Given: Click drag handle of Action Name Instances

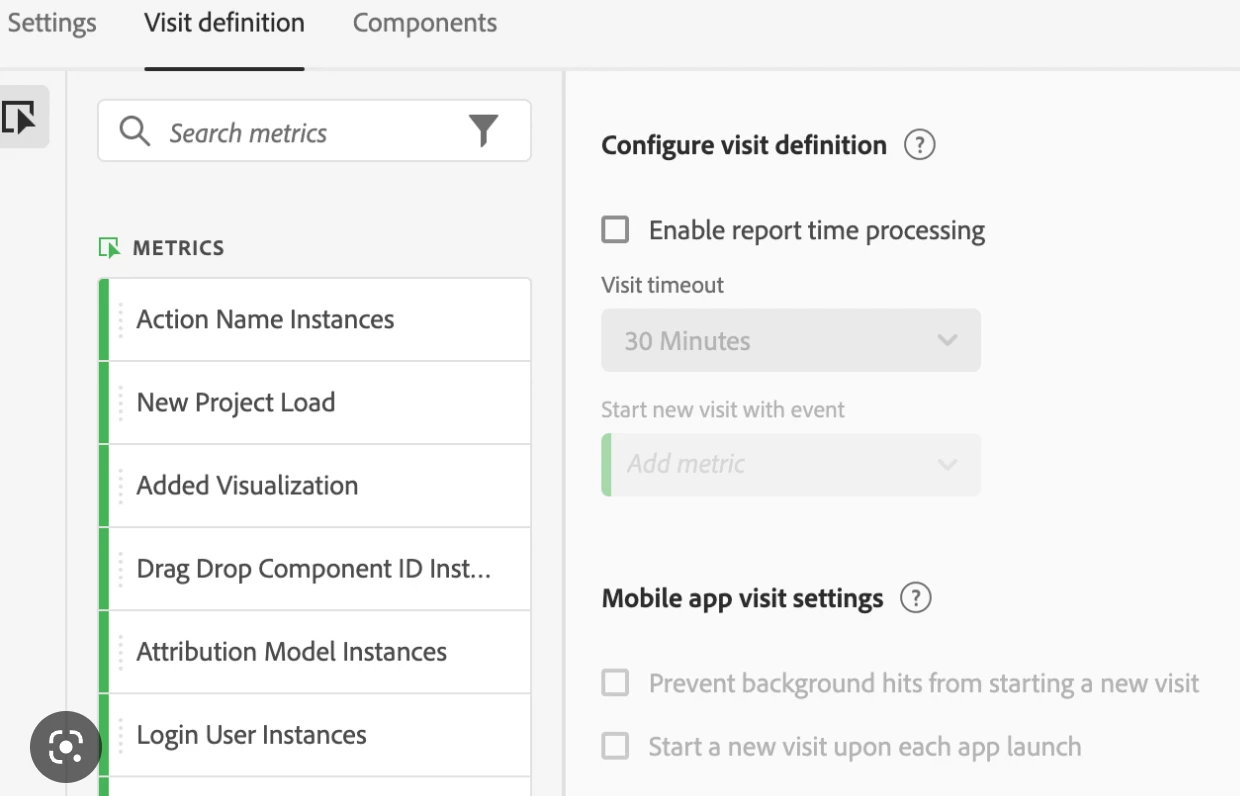Looking at the screenshot, I should point(121,320).
